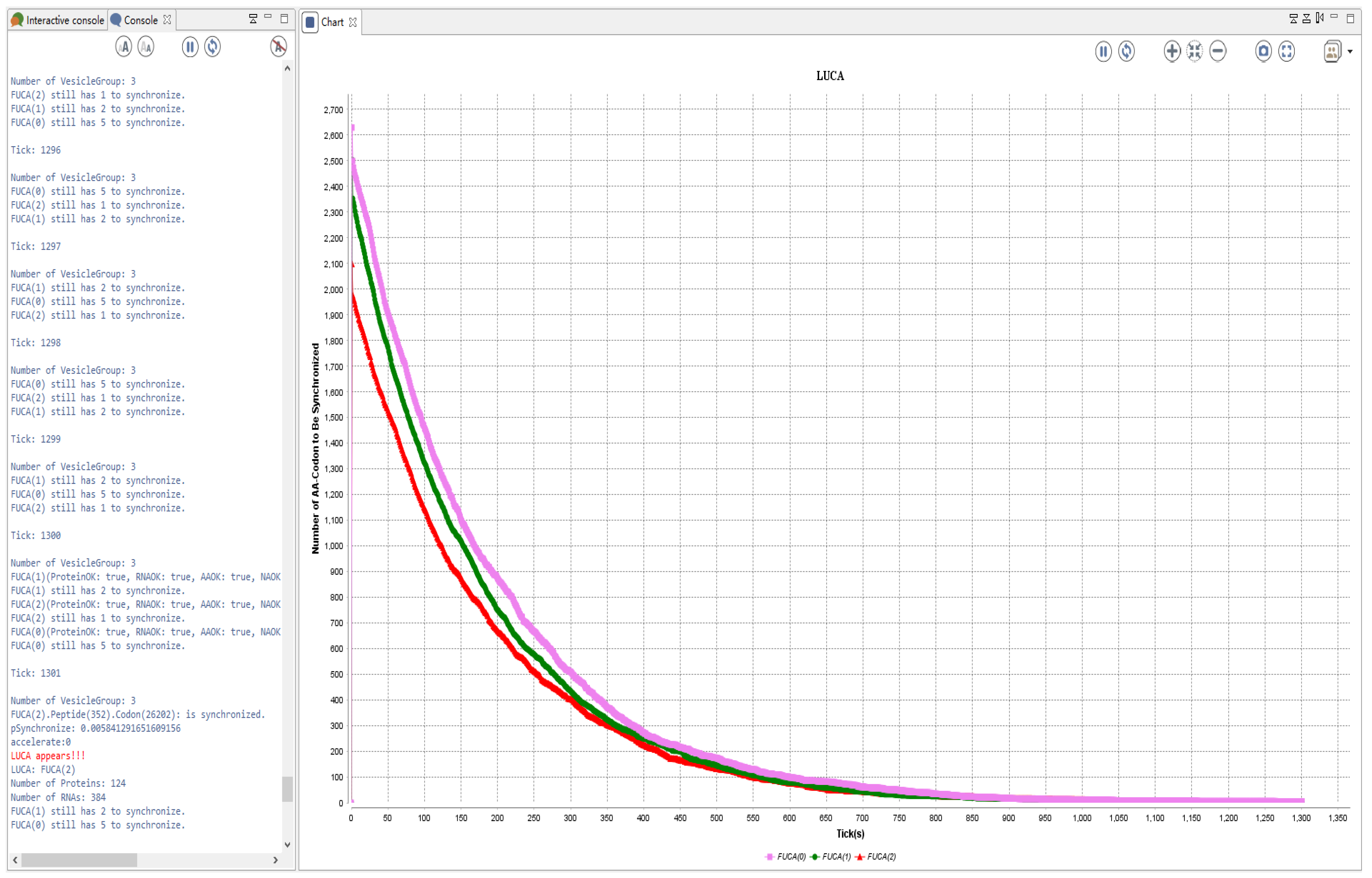
Task: Clear the console text
Action: tap(278, 47)
